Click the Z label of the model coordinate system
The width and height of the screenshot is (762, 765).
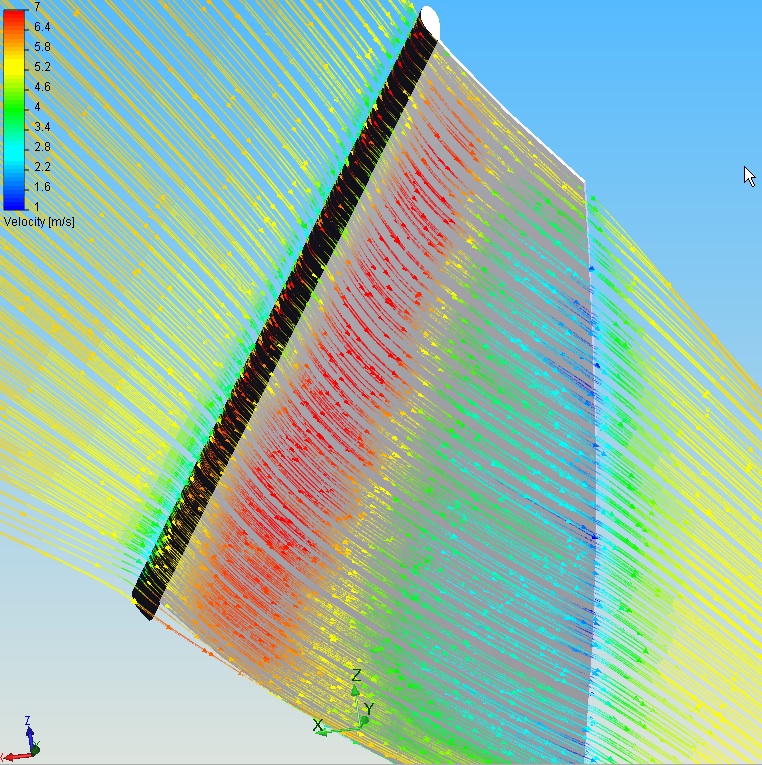(356, 675)
